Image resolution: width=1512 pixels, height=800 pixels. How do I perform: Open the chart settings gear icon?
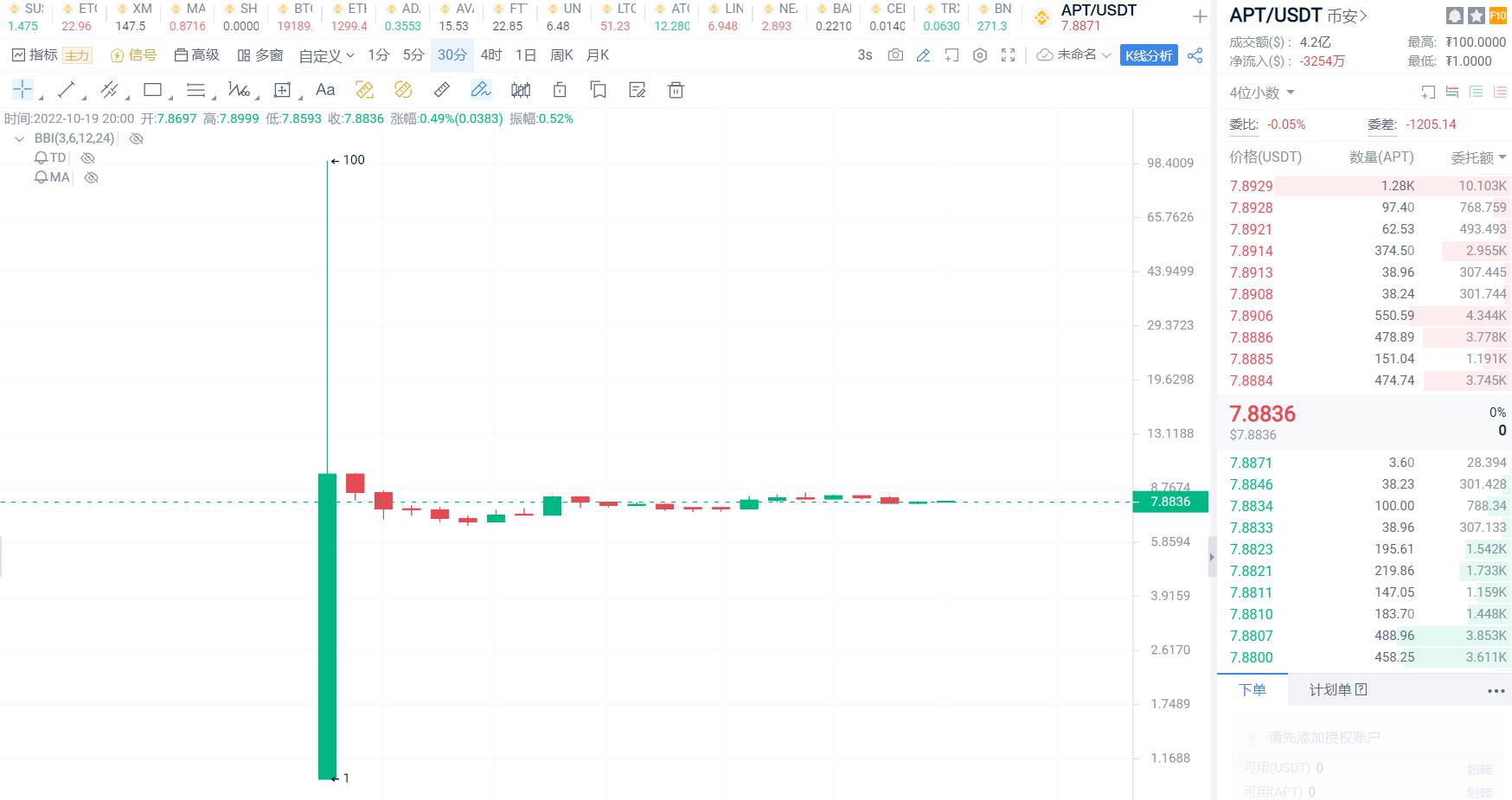[980, 54]
